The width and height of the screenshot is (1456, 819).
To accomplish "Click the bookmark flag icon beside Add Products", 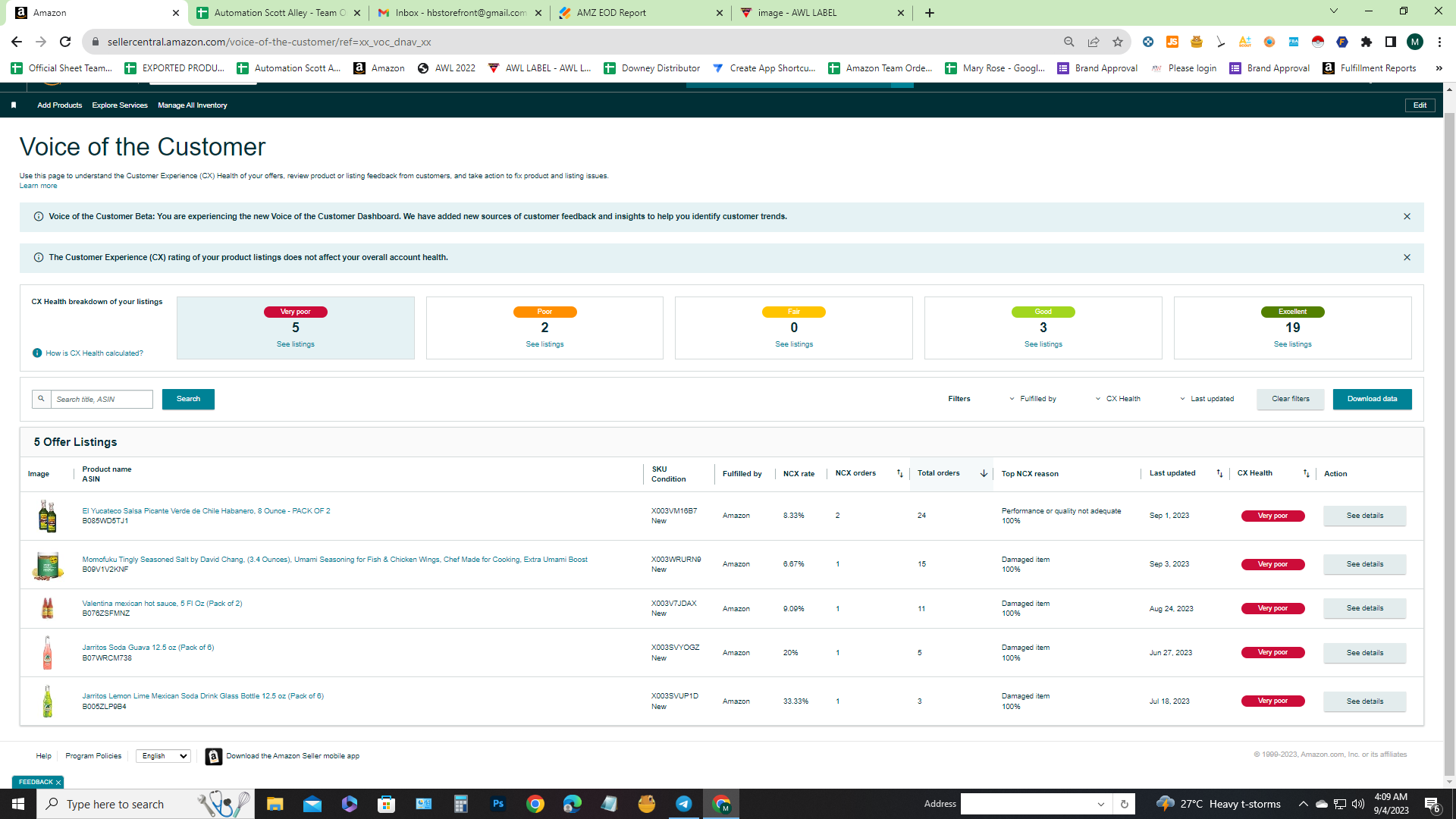I will (14, 105).
